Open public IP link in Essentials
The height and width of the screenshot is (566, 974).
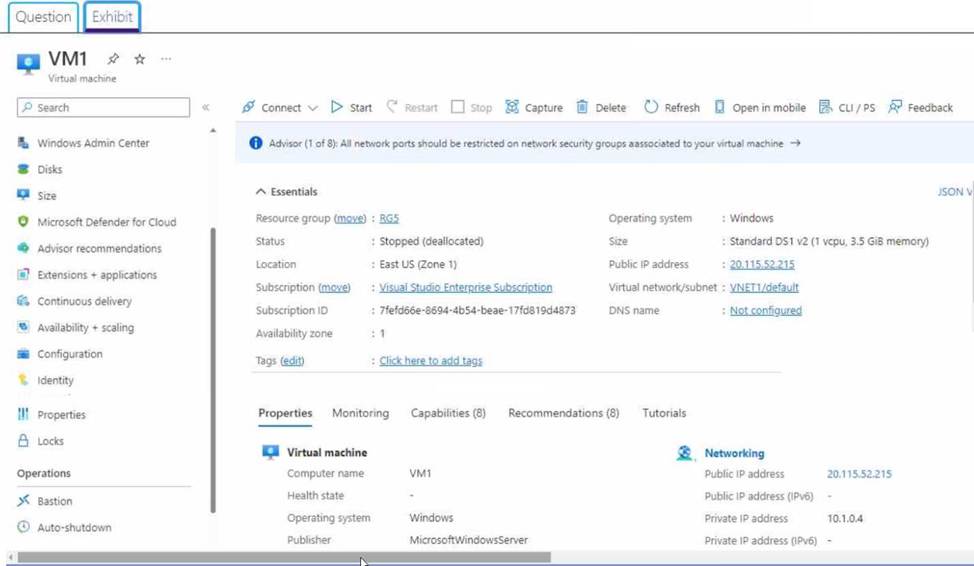(x=762, y=264)
